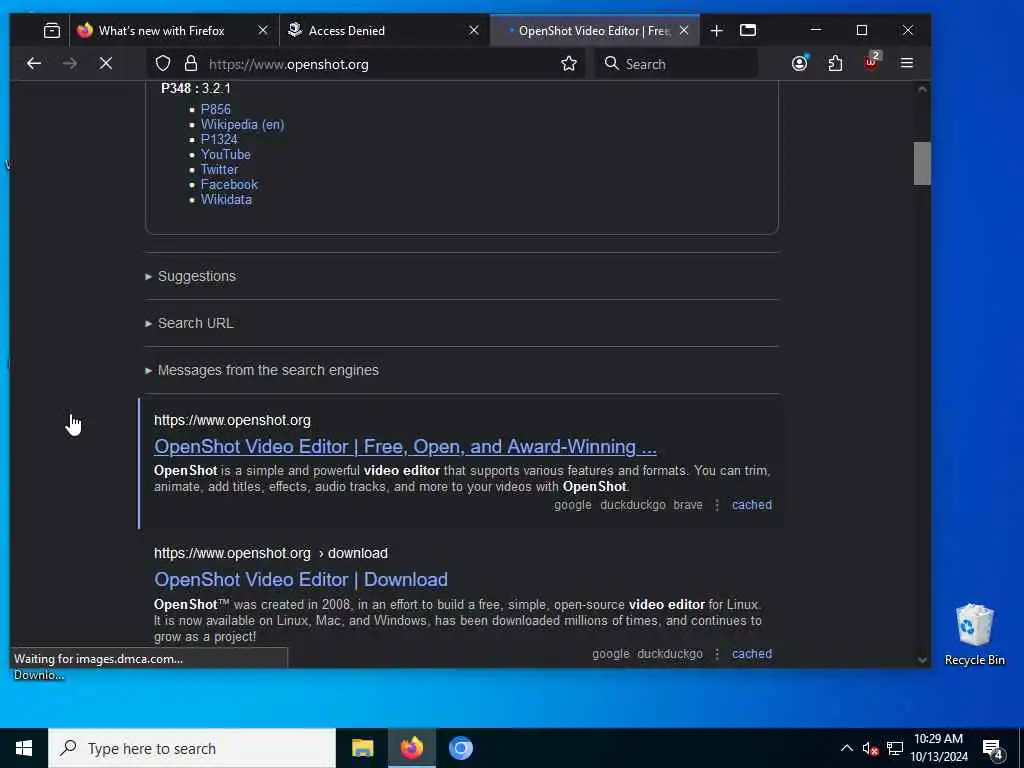The image size is (1024, 768).
Task: Open the uBlock Origin extension icon
Action: tap(871, 62)
